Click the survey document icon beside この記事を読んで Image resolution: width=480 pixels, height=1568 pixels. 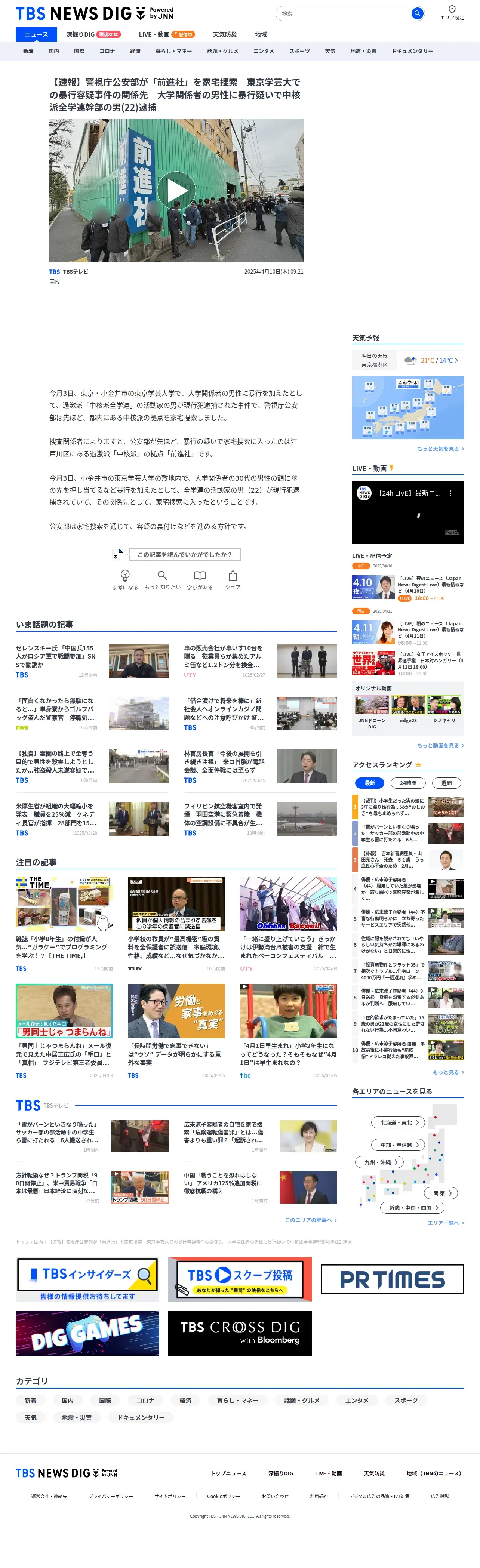tap(117, 554)
